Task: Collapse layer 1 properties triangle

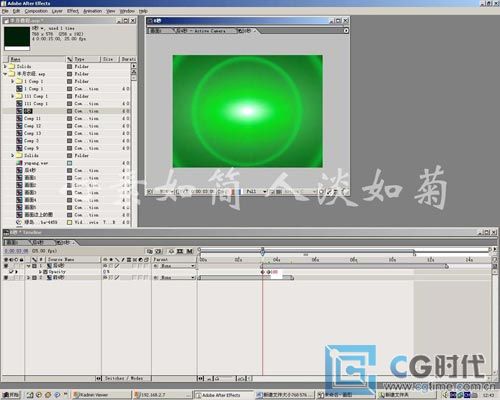Action: pyautogui.click(x=28, y=266)
